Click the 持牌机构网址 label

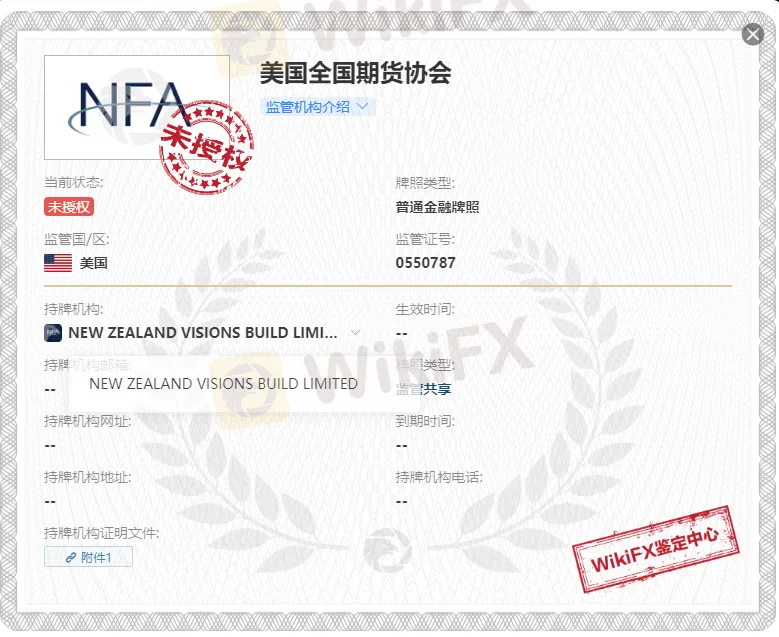[x=88, y=421]
